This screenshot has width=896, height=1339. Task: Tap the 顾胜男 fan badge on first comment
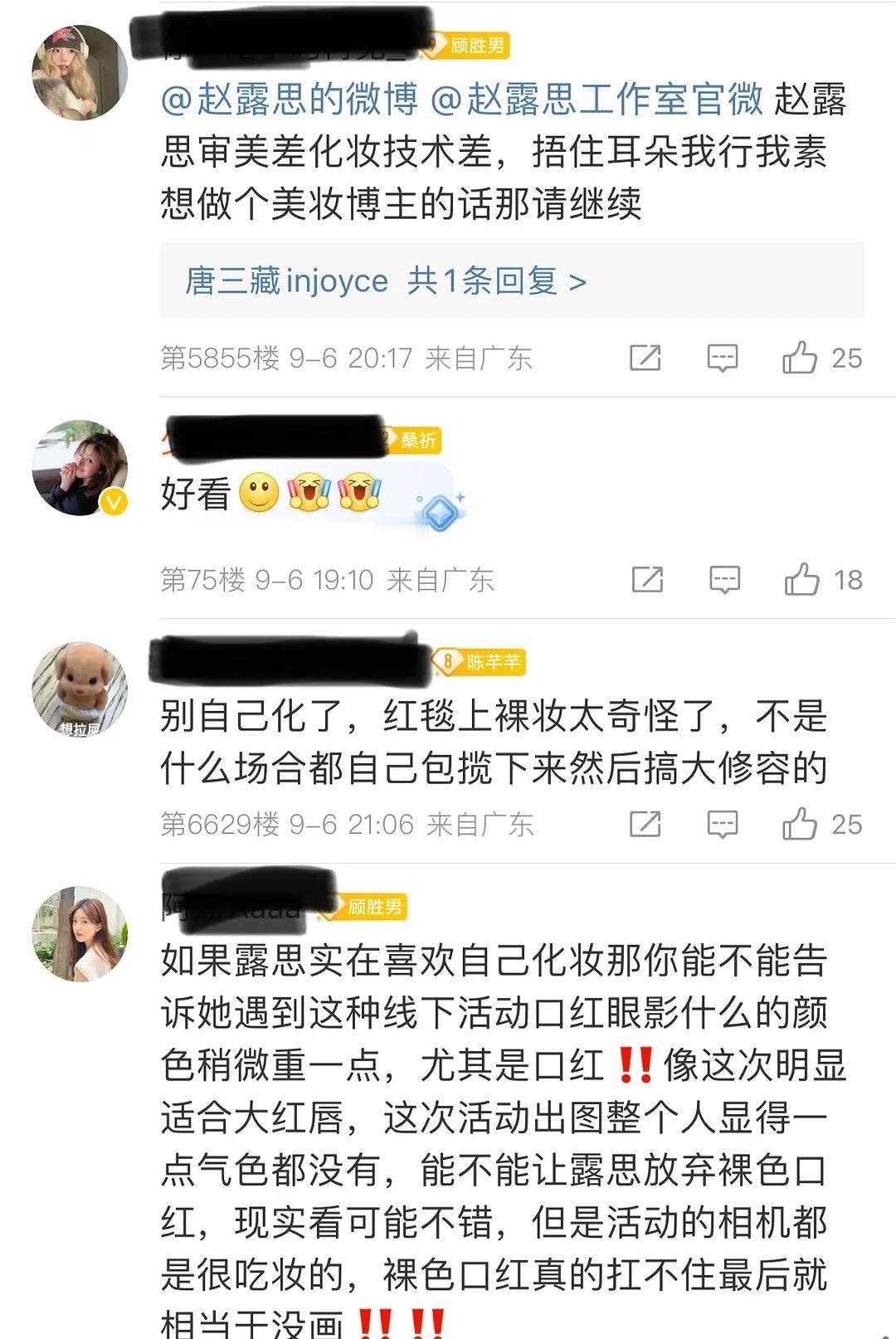(x=466, y=46)
